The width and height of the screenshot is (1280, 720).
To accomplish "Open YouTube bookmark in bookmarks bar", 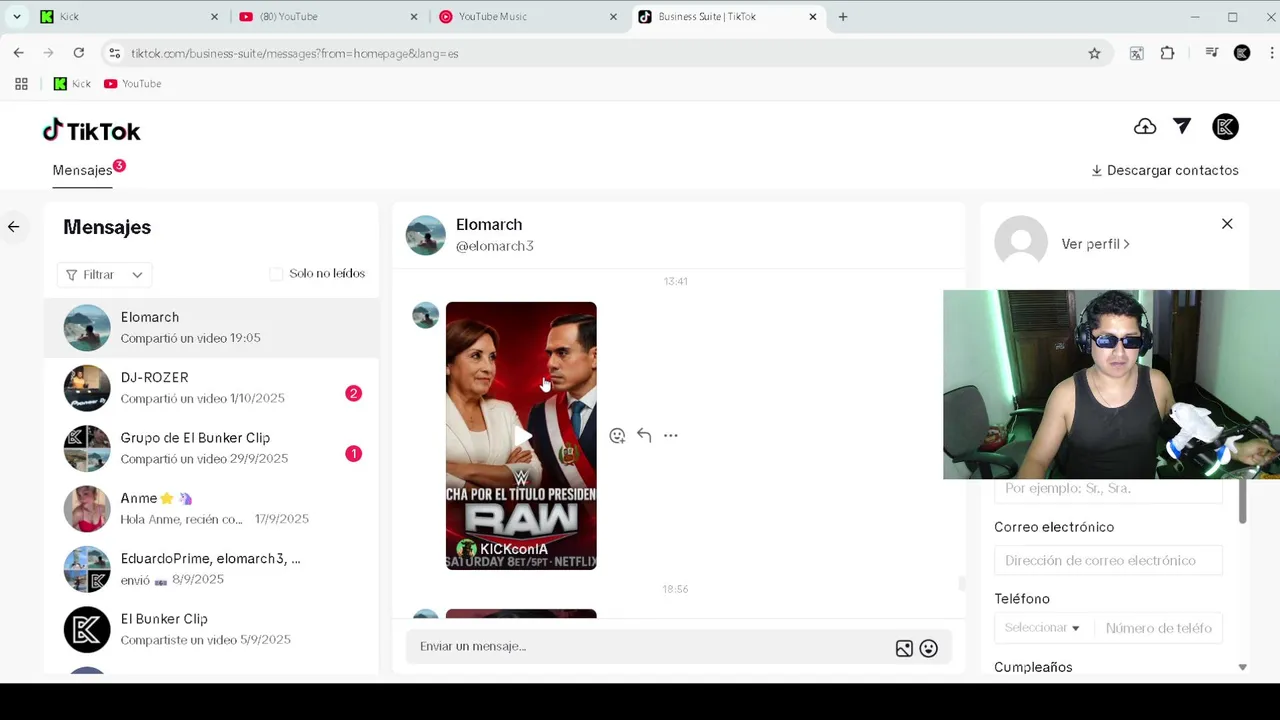I will [x=132, y=84].
